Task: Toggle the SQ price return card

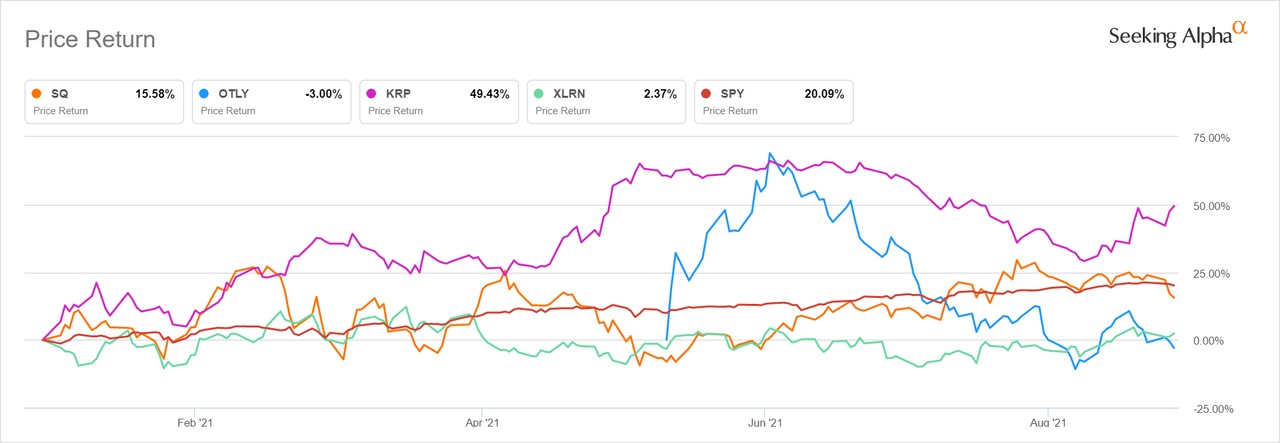Action: point(104,101)
